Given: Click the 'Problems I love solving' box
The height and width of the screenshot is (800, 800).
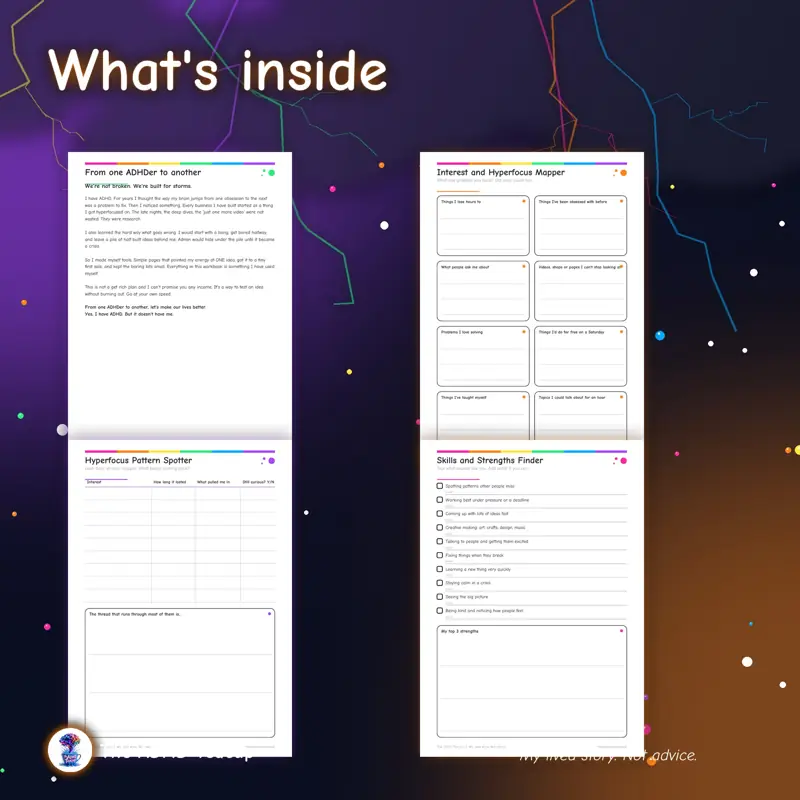Looking at the screenshot, I should coord(483,356).
